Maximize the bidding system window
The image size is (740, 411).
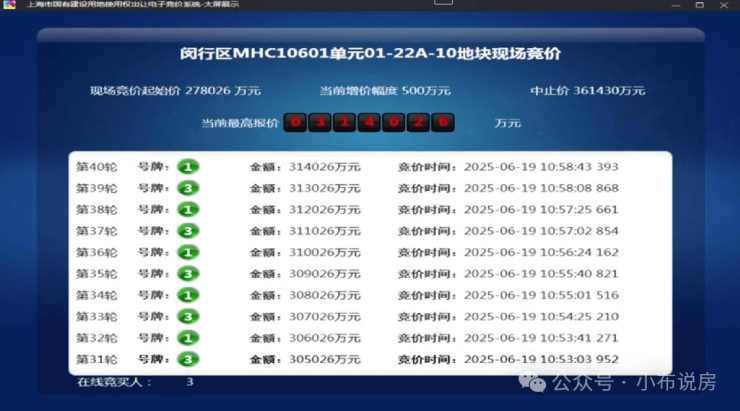point(700,5)
